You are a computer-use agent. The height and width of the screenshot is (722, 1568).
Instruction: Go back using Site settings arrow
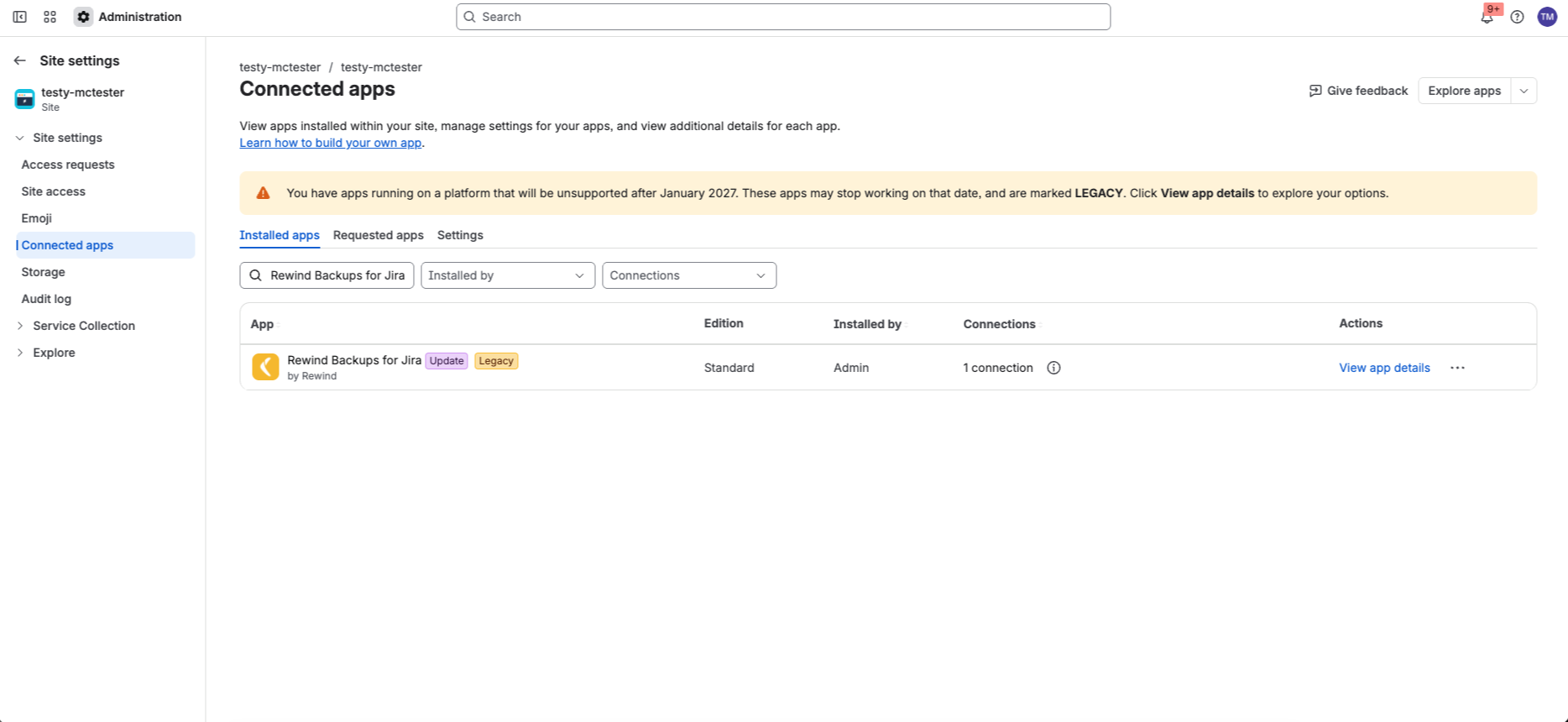tap(20, 60)
